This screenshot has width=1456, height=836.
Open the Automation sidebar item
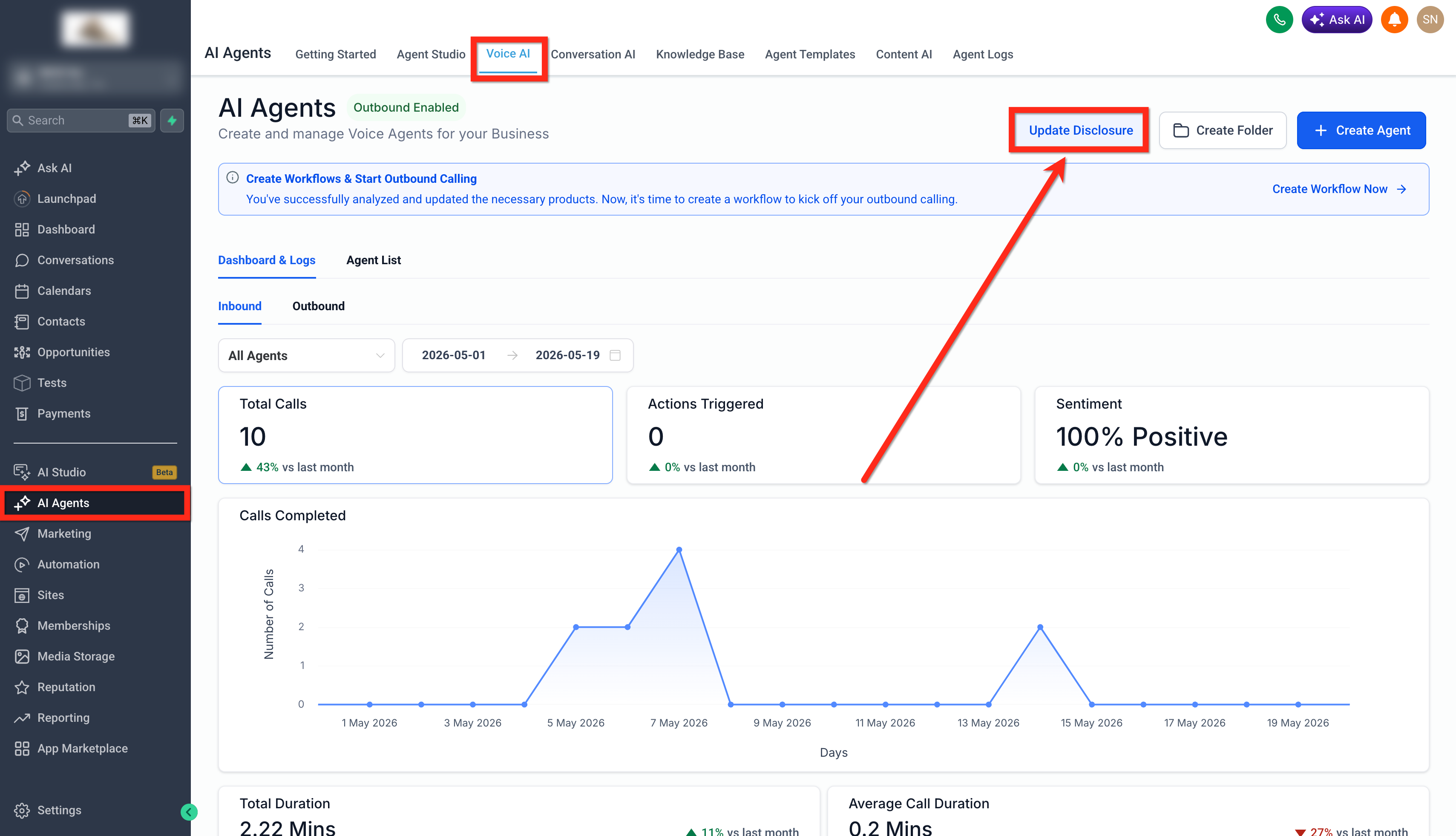point(68,565)
